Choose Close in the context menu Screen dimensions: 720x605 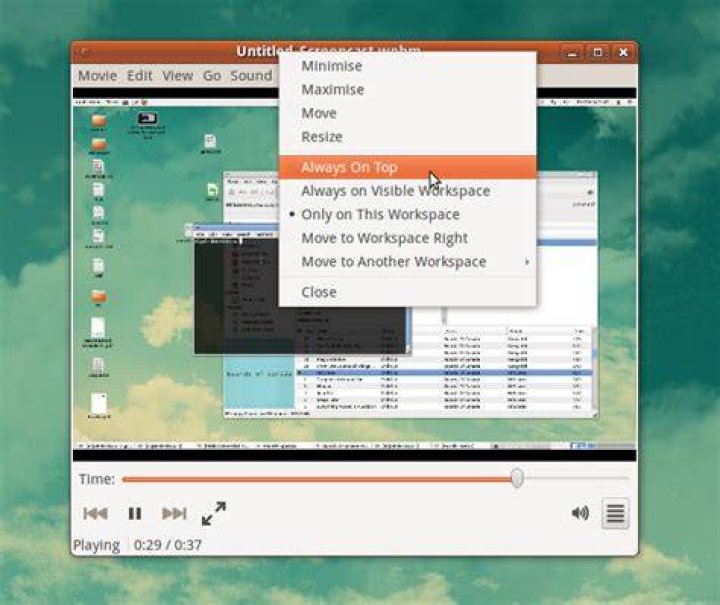[x=407, y=292]
